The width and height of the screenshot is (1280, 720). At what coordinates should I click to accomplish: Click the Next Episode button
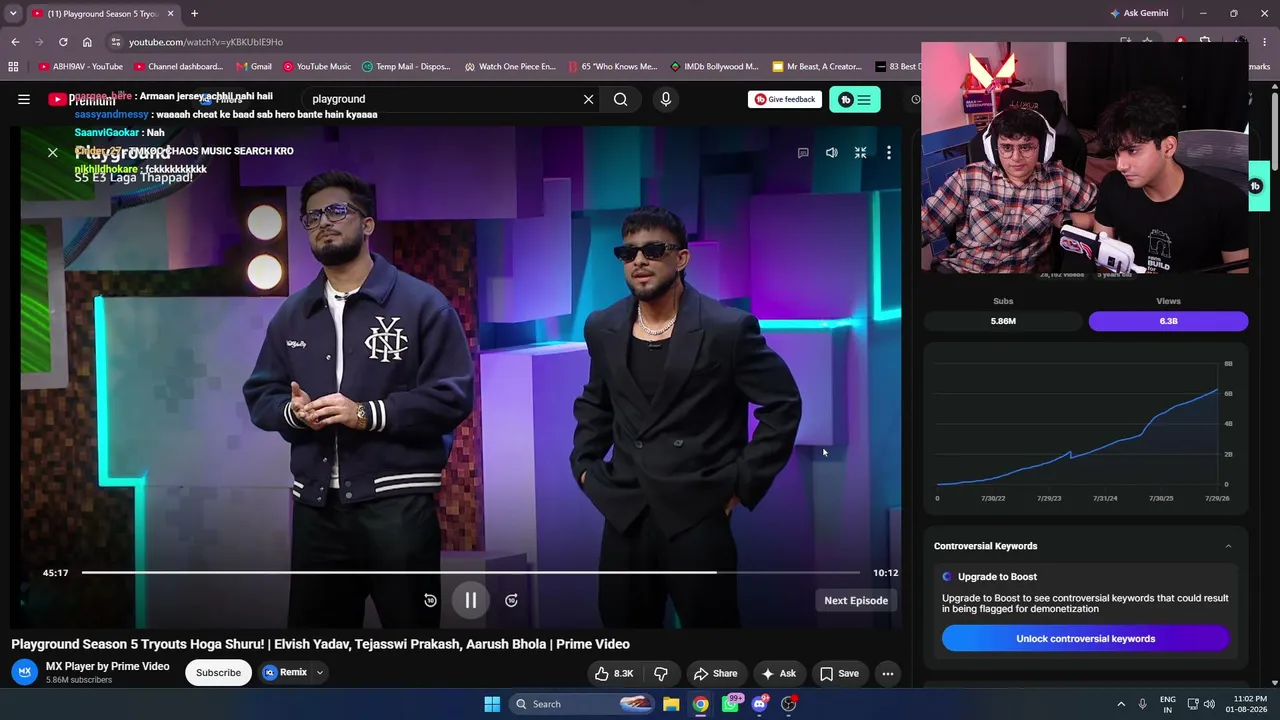click(856, 600)
